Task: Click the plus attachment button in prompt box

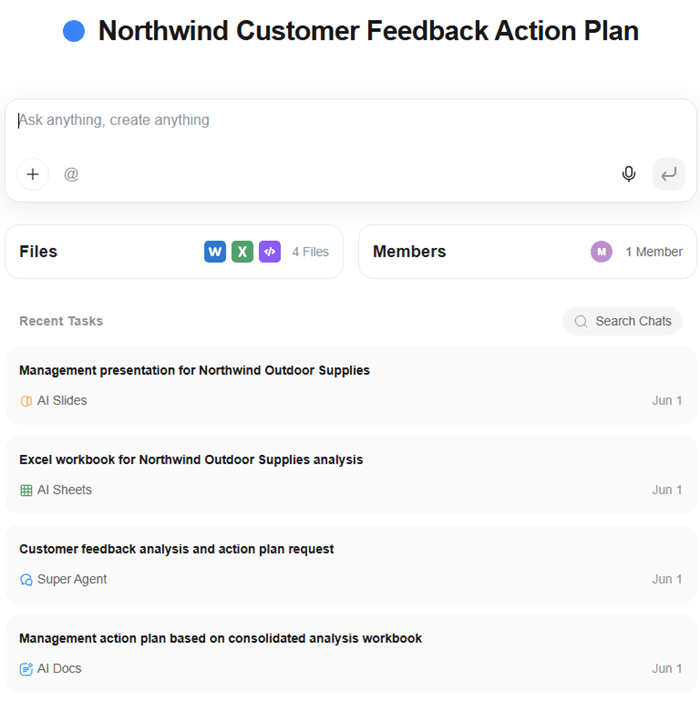Action: (33, 174)
